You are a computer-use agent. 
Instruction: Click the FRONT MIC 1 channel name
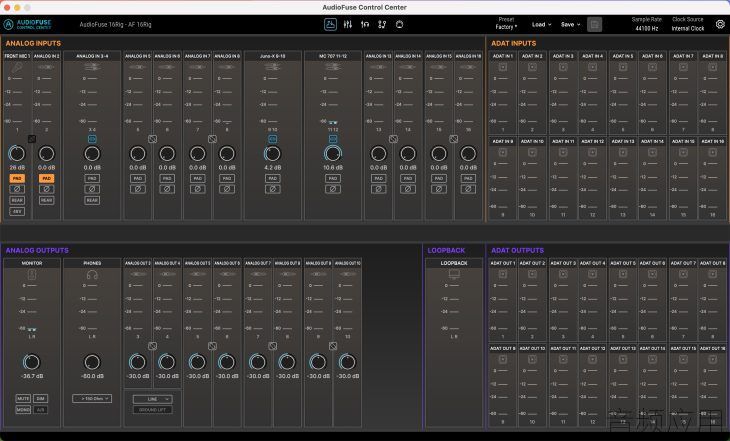[17, 56]
